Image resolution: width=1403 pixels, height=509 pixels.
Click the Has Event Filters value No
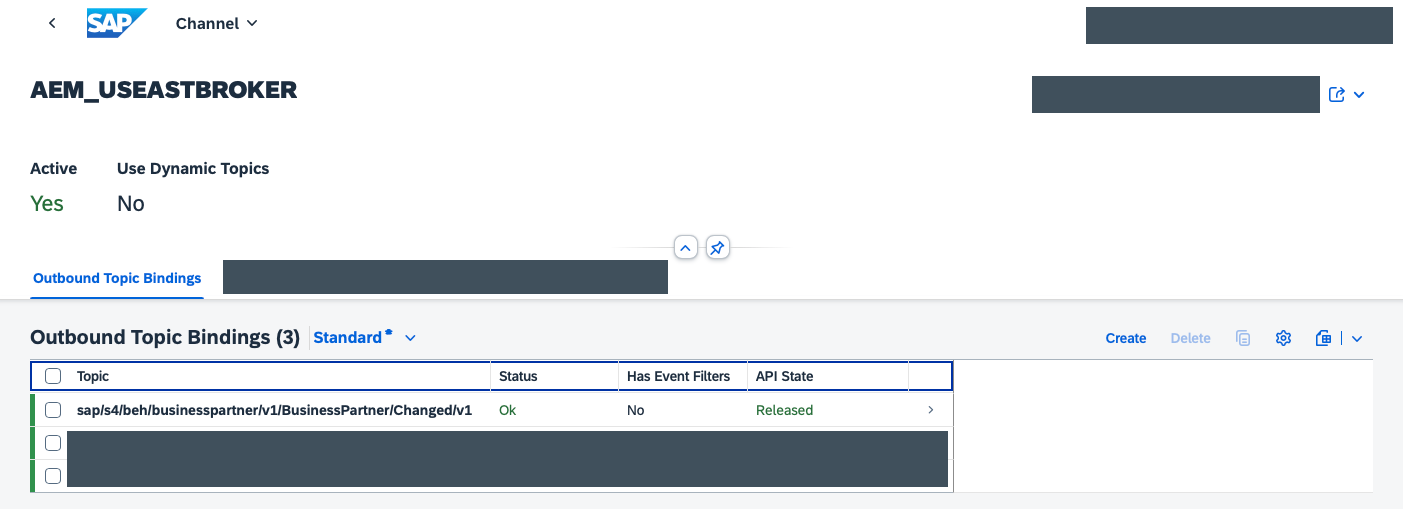[636, 410]
